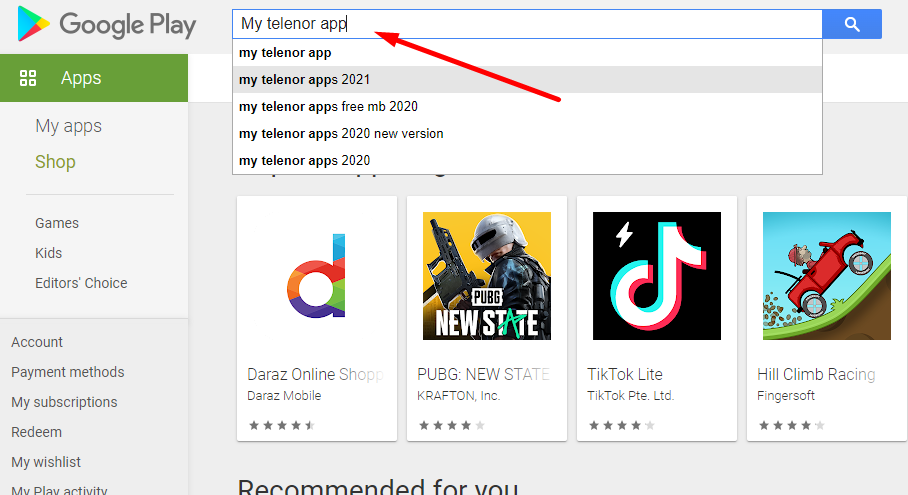Click the Hill Climb Racing star rating
Screen dimensions: 908x495
pyautogui.click(x=792, y=426)
